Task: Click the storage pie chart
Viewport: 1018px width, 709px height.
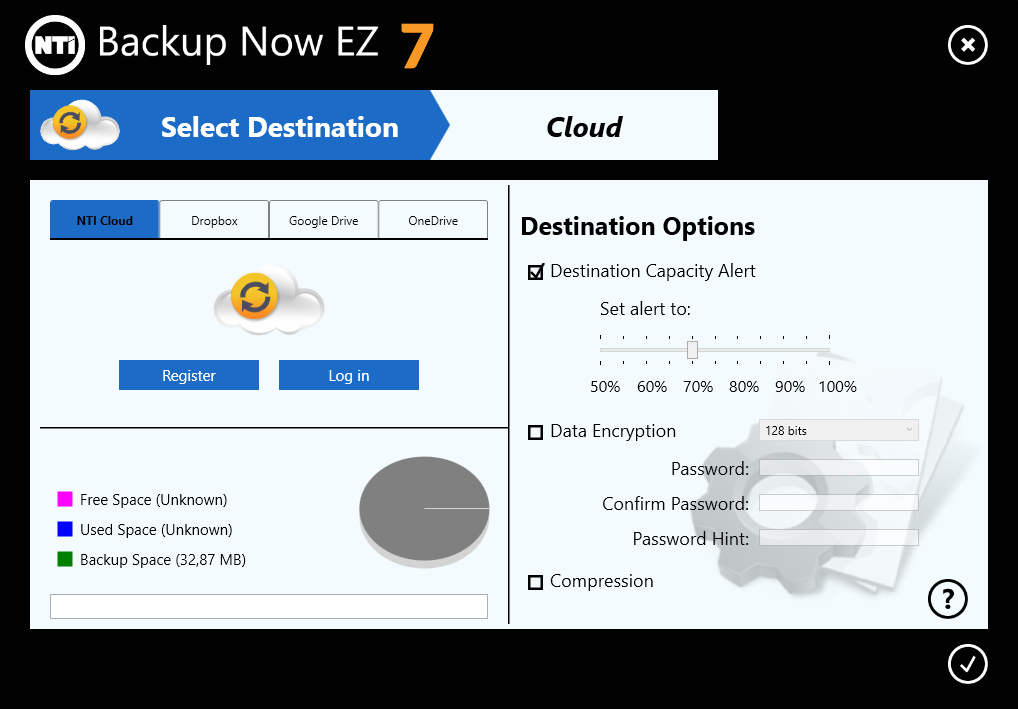Action: 424,509
